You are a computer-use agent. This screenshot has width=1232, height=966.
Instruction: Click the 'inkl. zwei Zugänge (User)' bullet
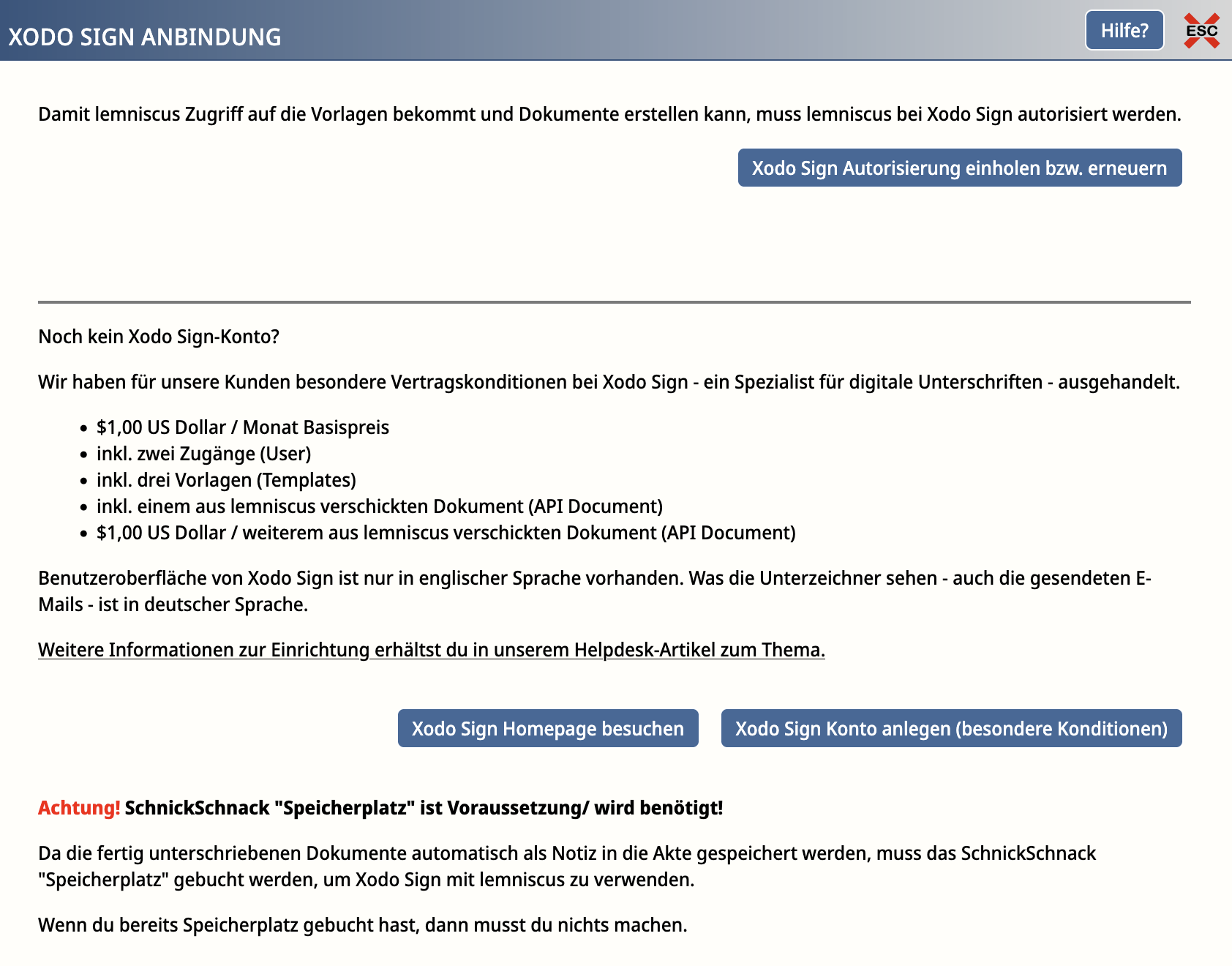[203, 454]
